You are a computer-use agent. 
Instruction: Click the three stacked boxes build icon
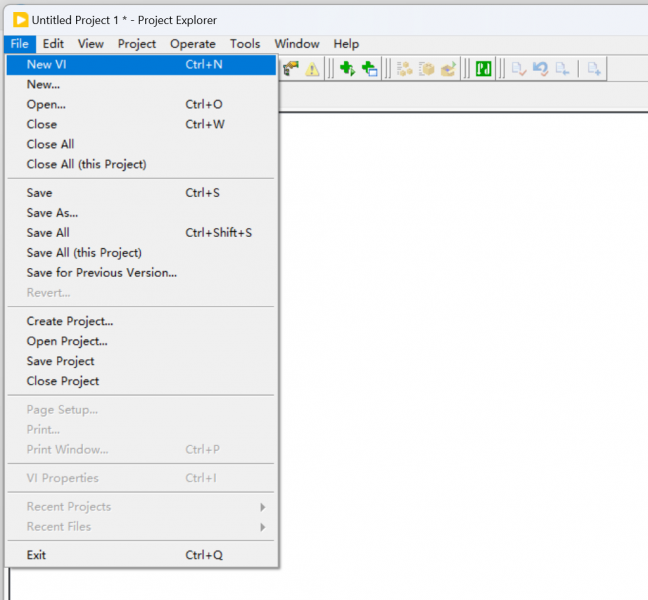point(405,69)
